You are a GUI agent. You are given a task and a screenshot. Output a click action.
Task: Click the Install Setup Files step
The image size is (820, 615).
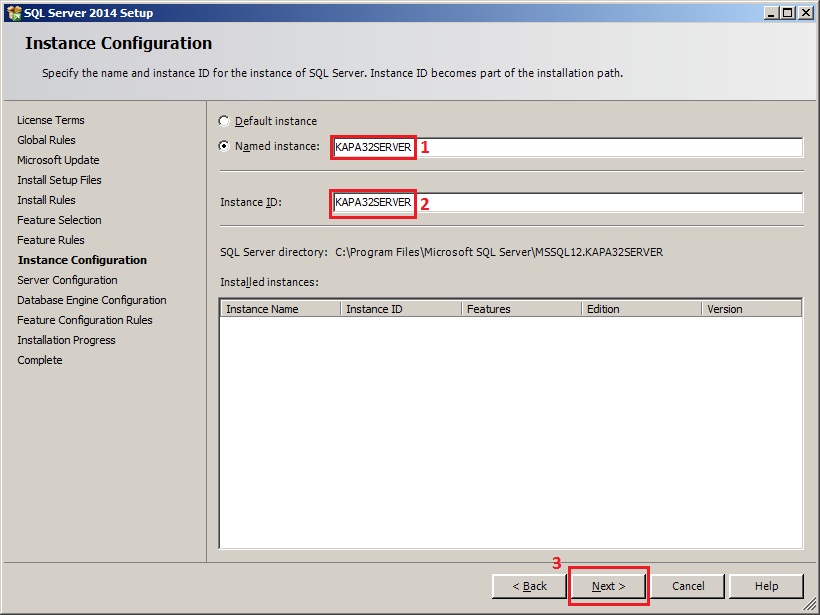pyautogui.click(x=59, y=180)
